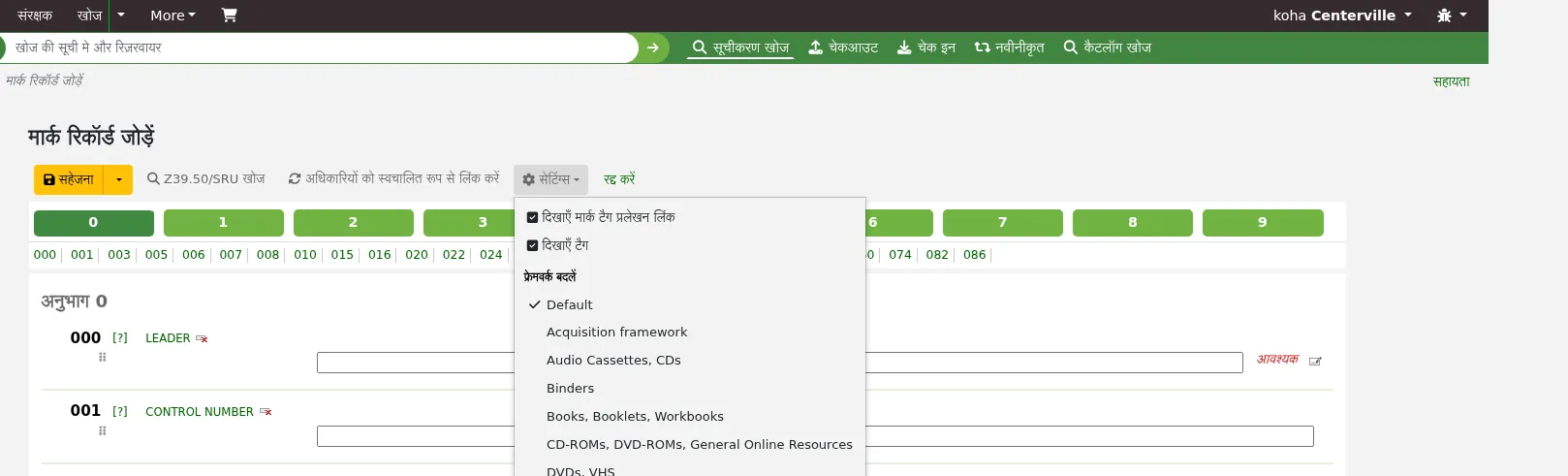The width and height of the screenshot is (1568, 476).
Task: Jump to tag 024 link
Action: [491, 255]
